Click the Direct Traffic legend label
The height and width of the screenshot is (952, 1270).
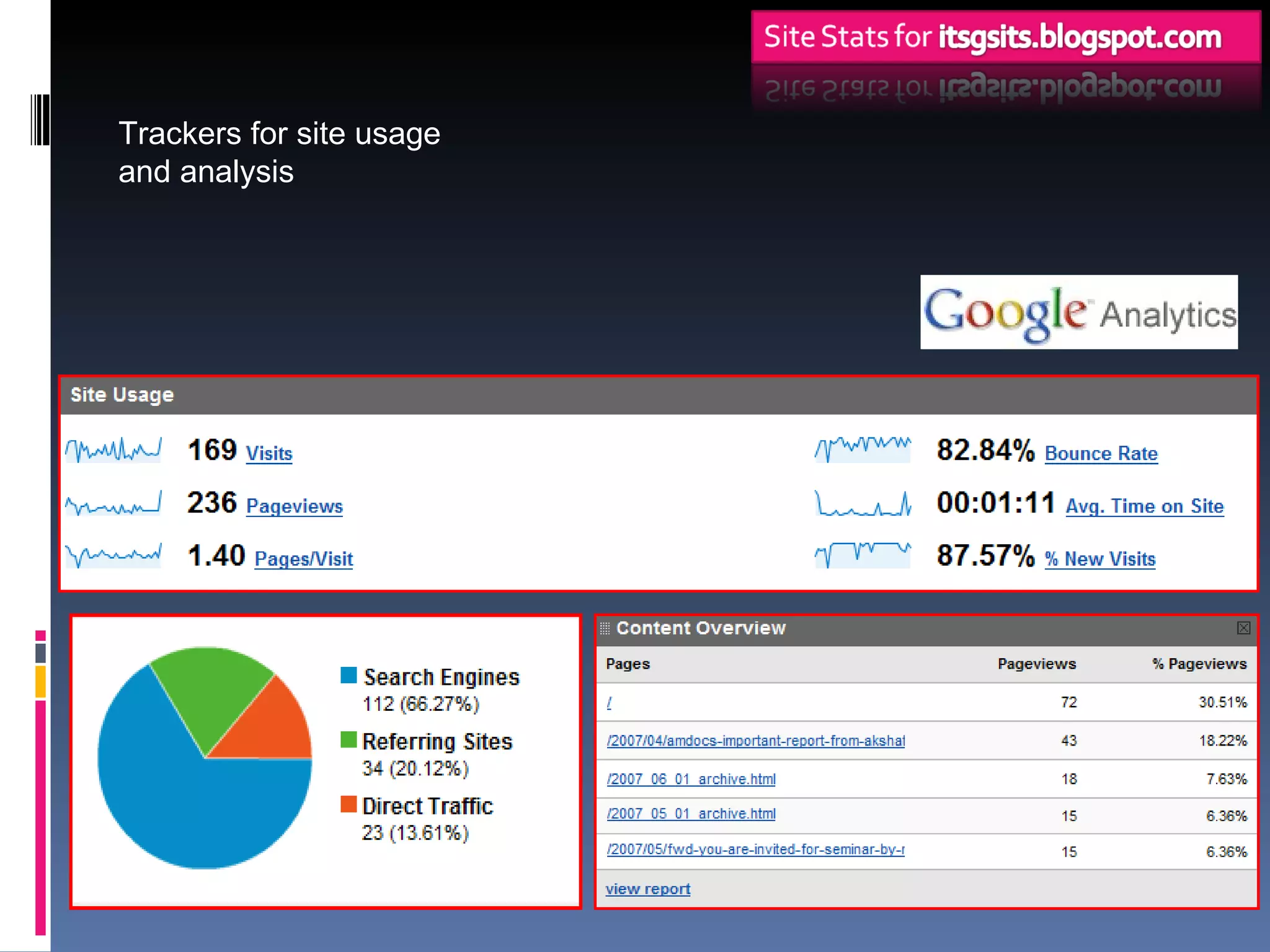click(428, 806)
